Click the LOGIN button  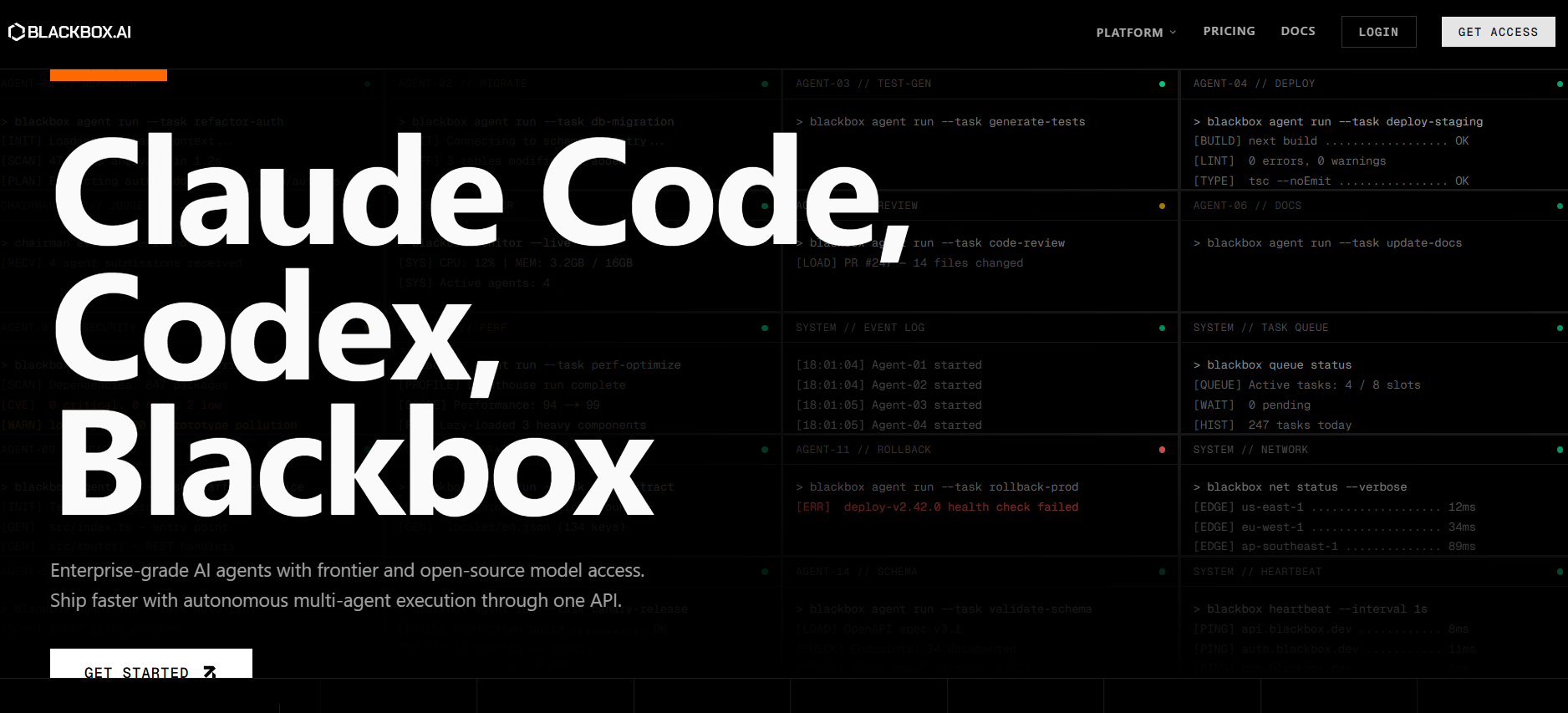point(1378,32)
